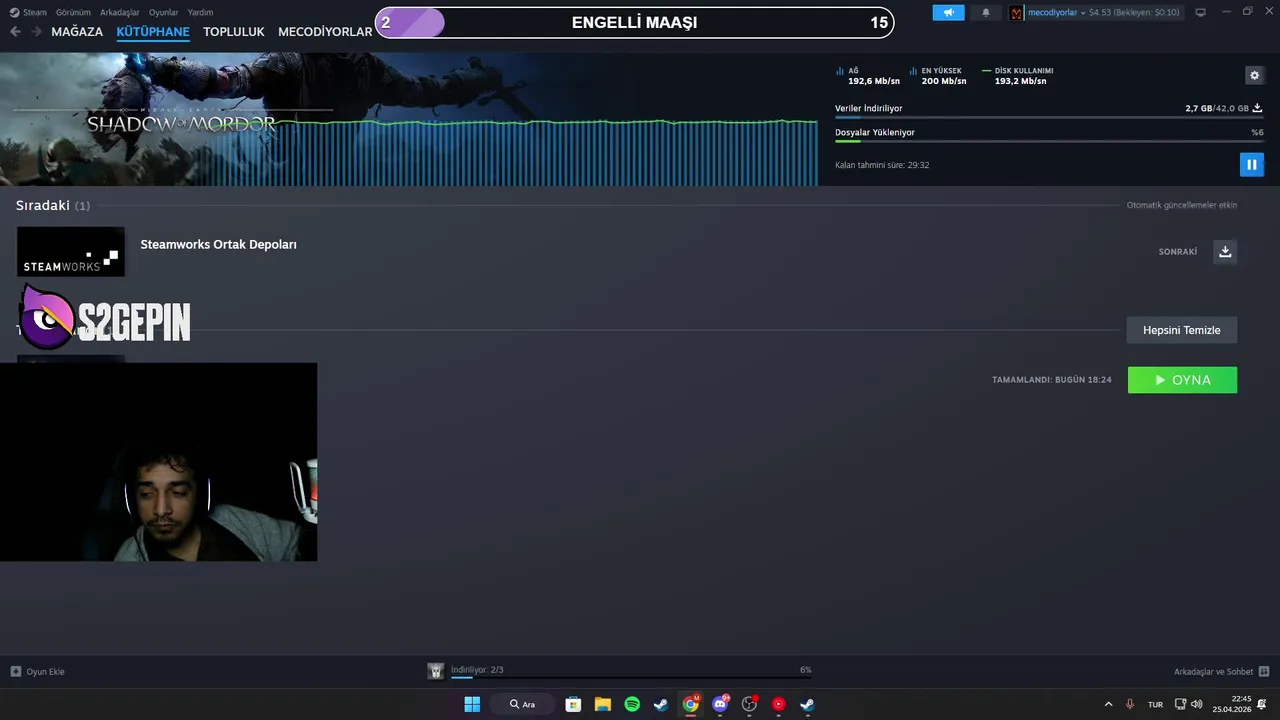Open the Arkadaşlar menu
The image size is (1280, 720).
pos(120,12)
